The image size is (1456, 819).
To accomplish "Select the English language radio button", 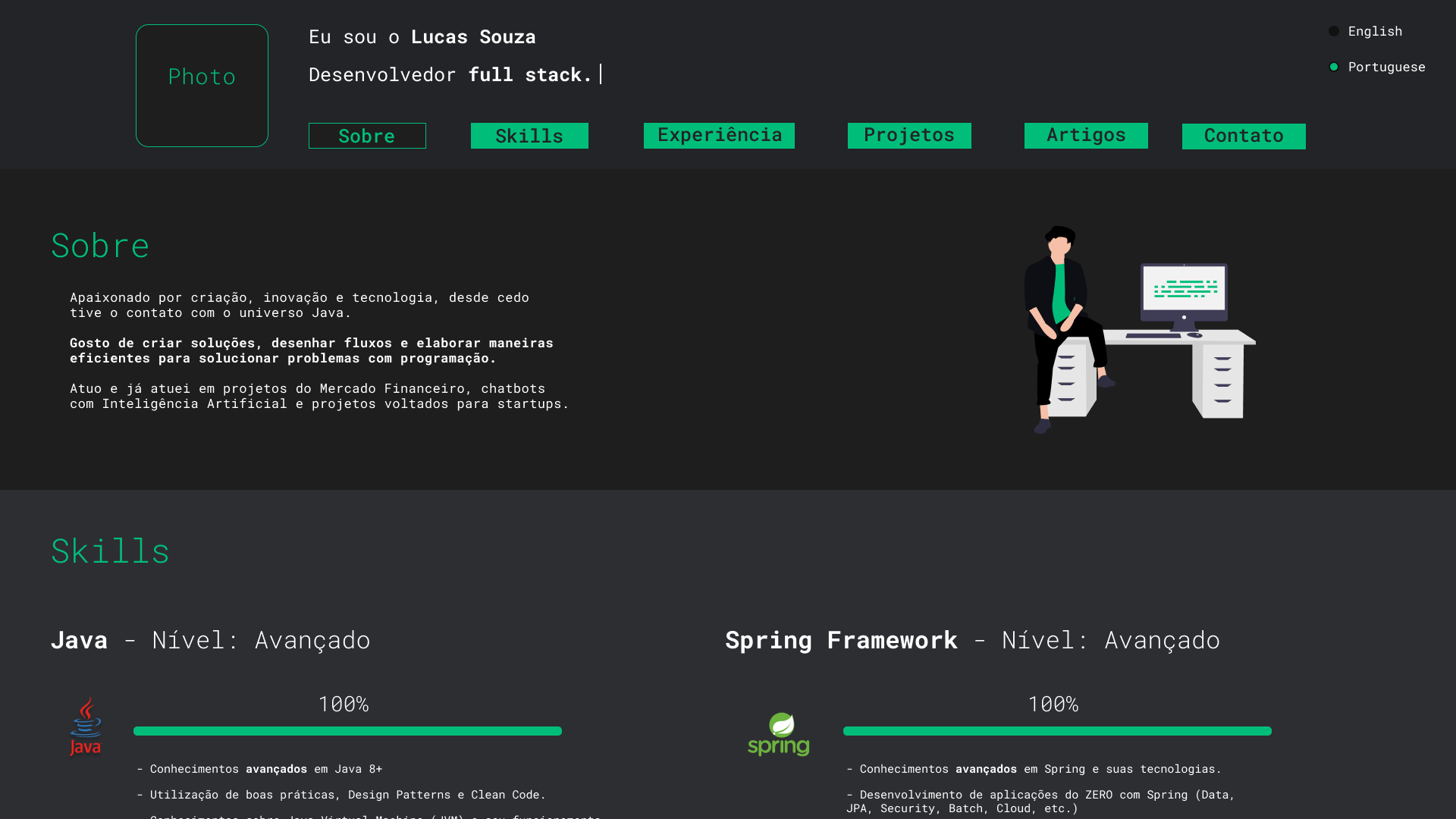I will (x=1334, y=31).
